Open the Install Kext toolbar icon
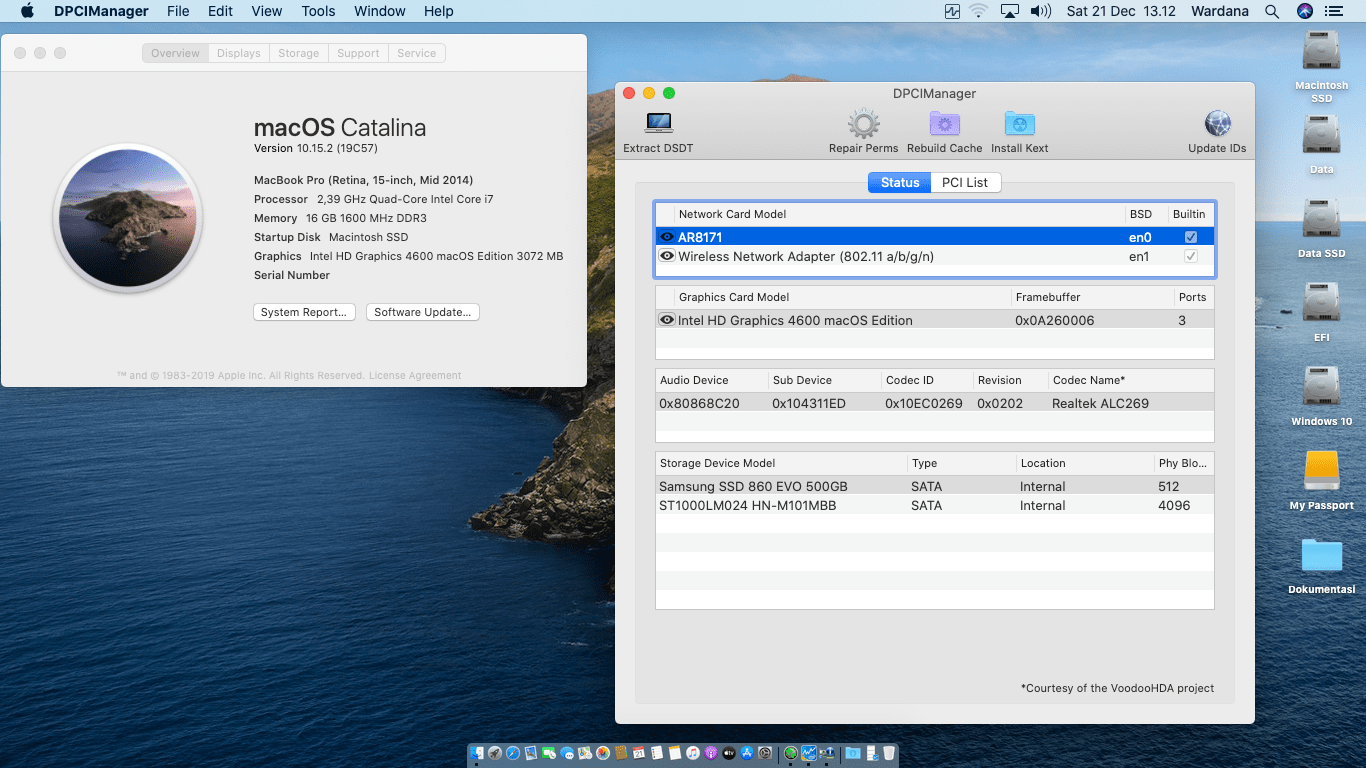 click(1019, 123)
